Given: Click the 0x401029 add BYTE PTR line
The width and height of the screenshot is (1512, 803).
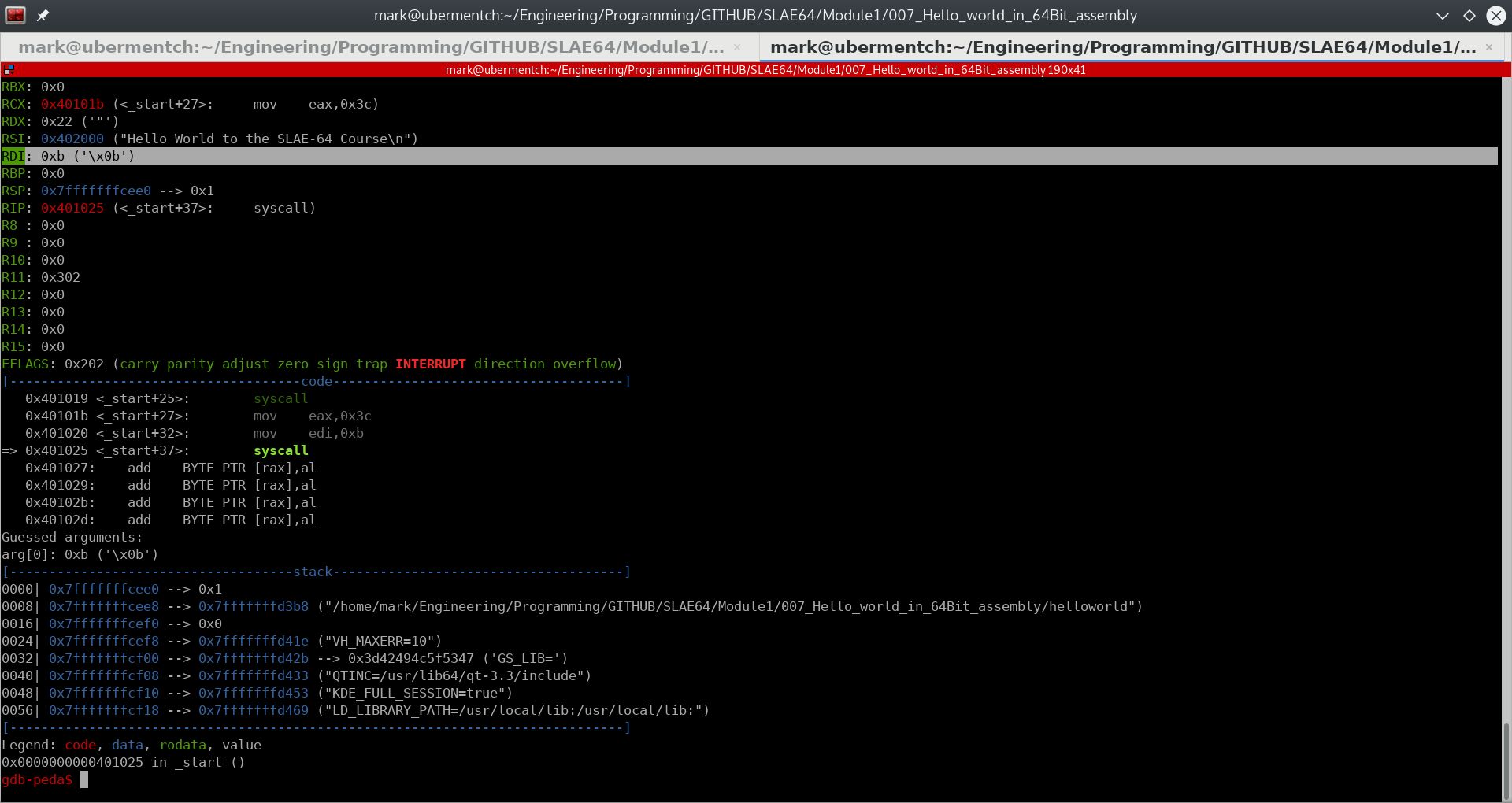Looking at the screenshot, I should coord(171,485).
